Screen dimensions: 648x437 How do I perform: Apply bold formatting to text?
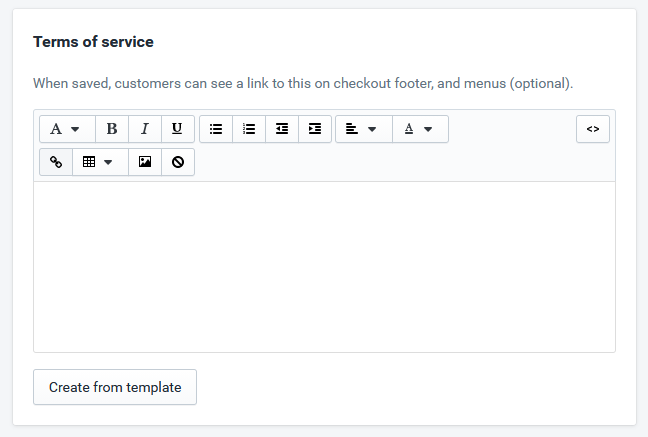tap(112, 129)
